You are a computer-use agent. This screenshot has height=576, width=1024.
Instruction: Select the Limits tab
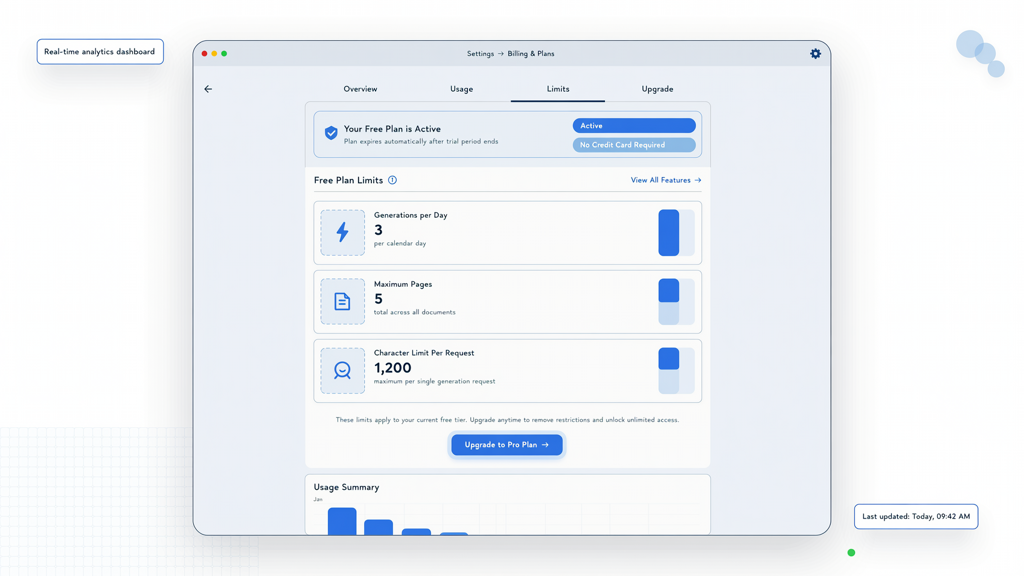point(558,89)
